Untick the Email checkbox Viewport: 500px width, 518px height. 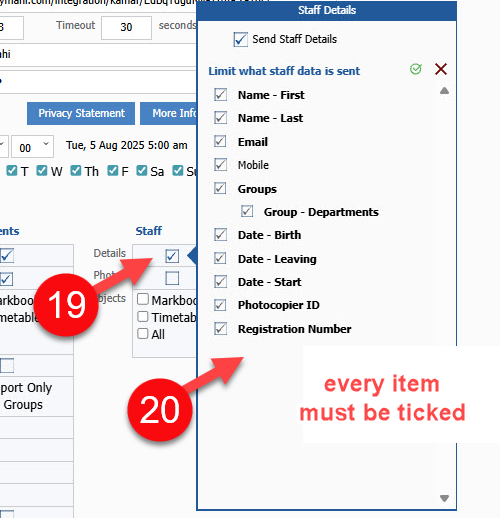tap(220, 141)
